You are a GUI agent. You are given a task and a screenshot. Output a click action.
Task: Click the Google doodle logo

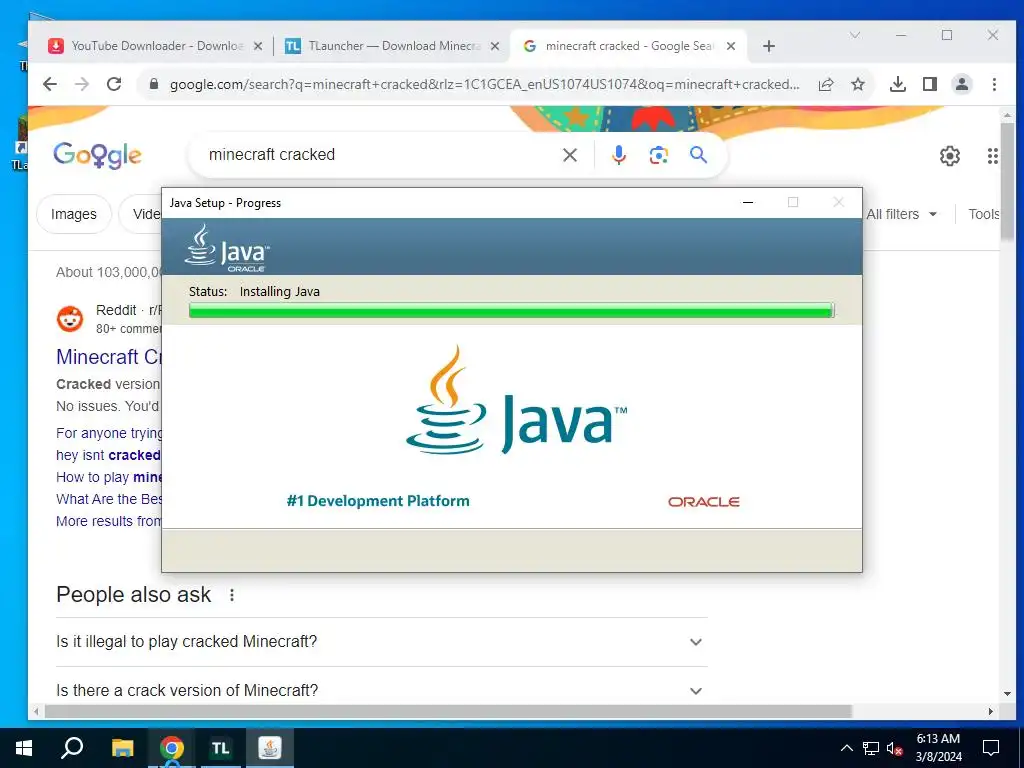pyautogui.click(x=97, y=155)
